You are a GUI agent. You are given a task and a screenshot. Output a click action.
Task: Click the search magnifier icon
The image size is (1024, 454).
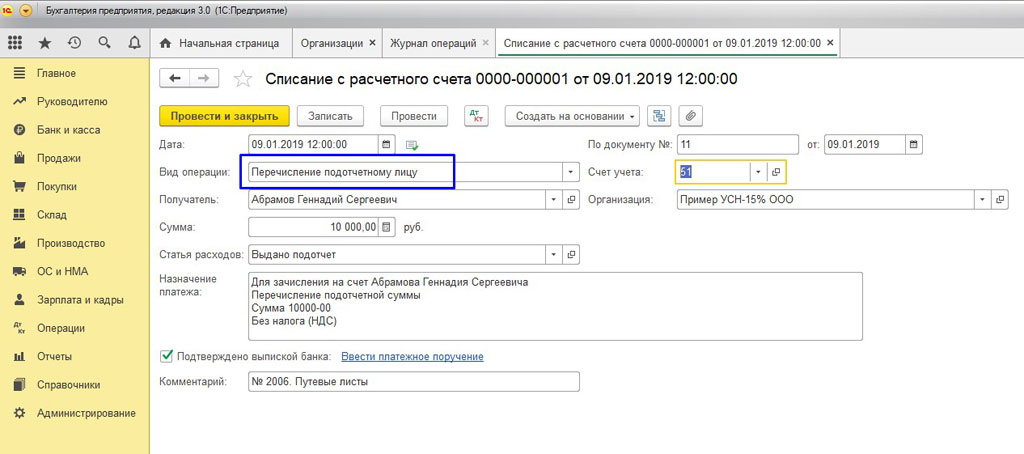point(104,43)
